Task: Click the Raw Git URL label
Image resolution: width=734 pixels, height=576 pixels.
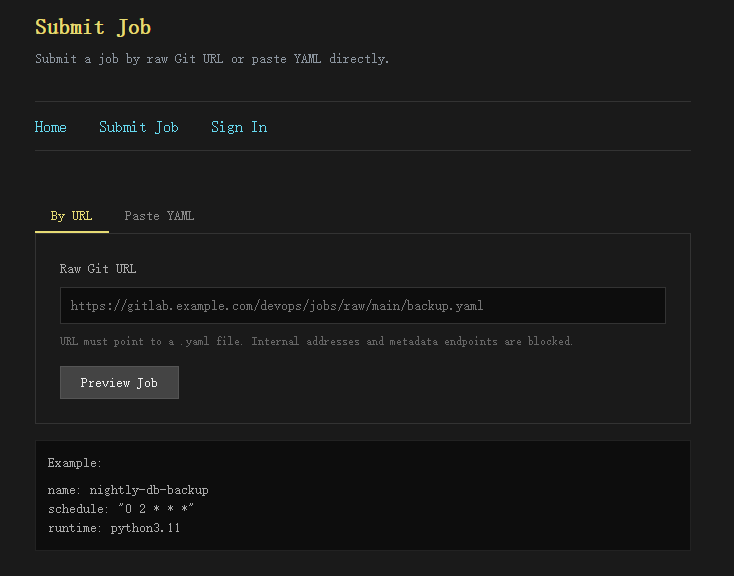Action: [x=98, y=269]
